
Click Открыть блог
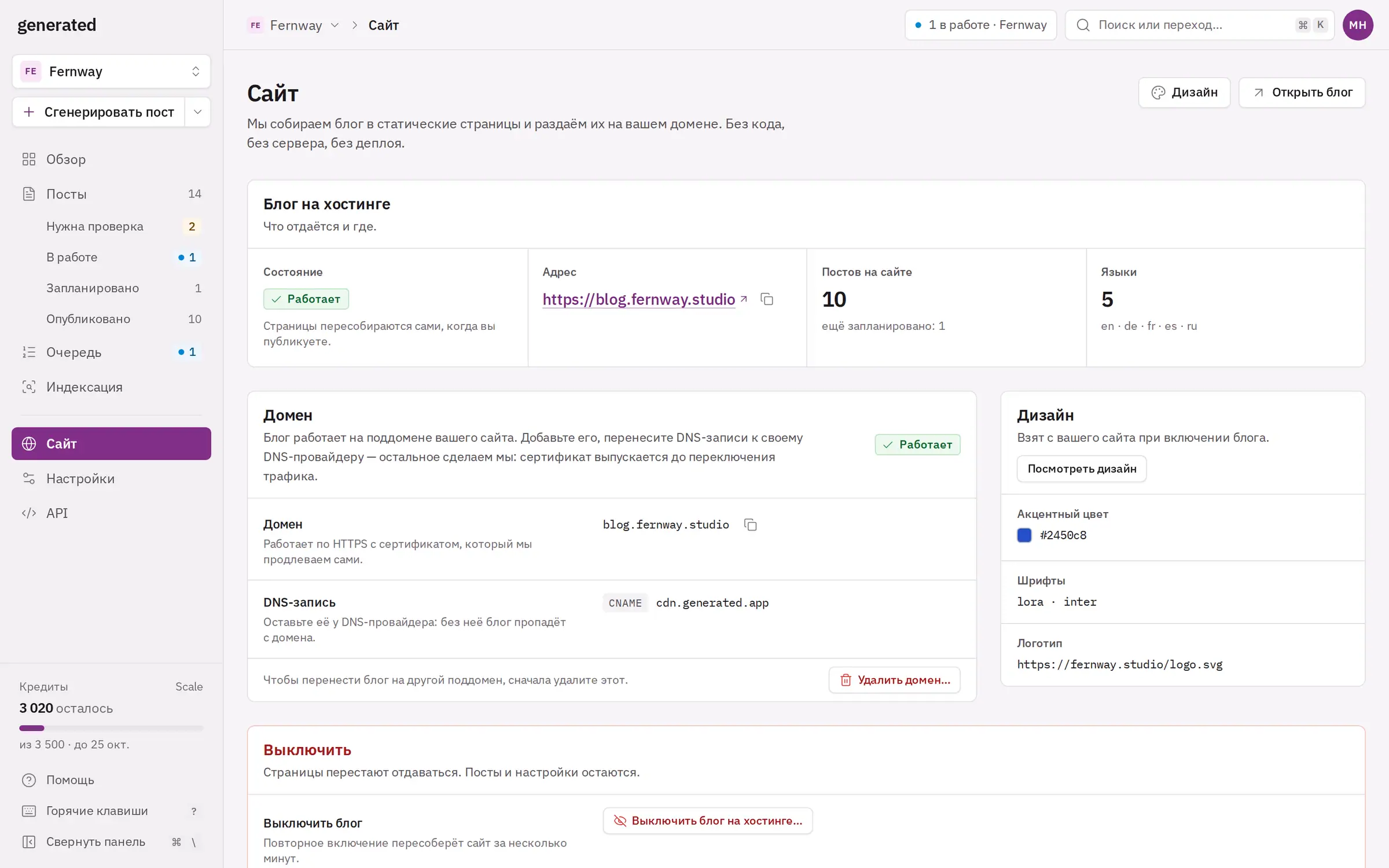[1302, 93]
